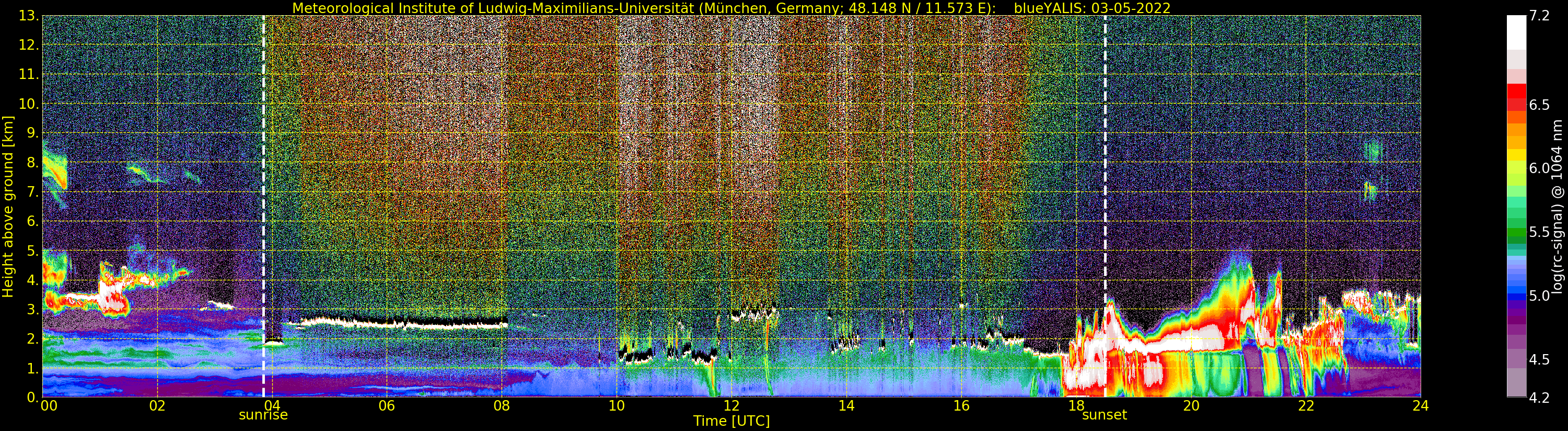
Task: Click the '12' time tick label
Action: click(731, 406)
